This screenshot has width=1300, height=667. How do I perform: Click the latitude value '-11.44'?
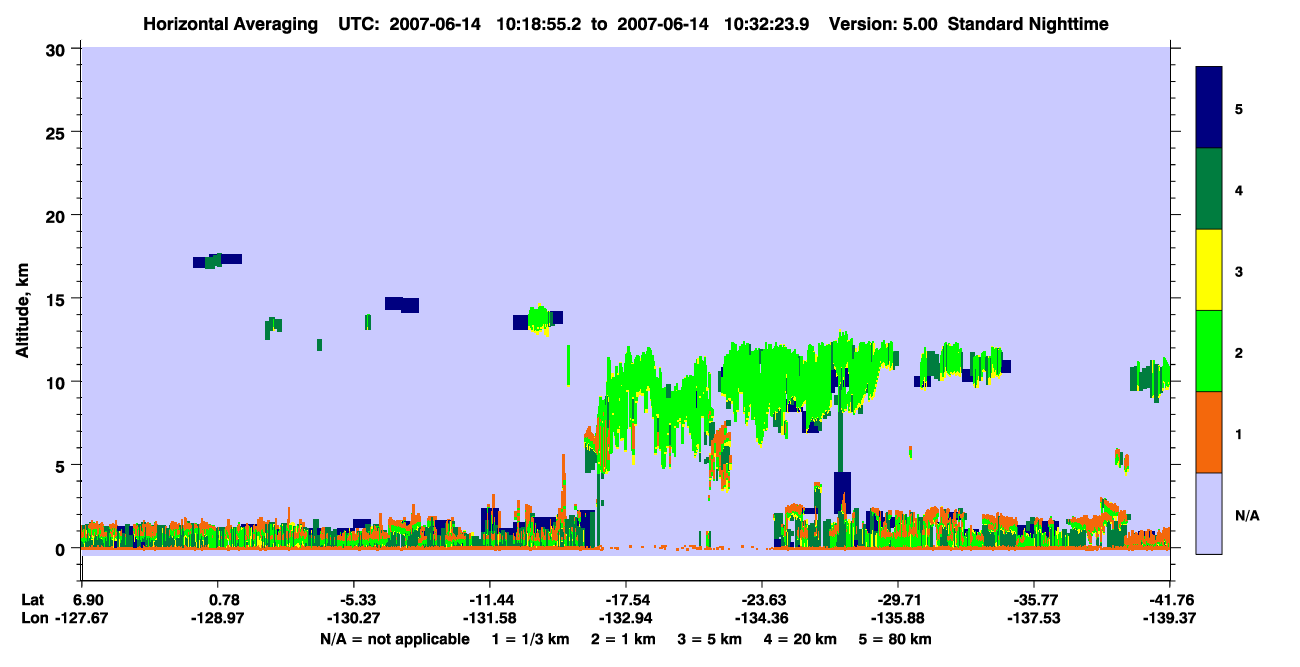click(490, 600)
